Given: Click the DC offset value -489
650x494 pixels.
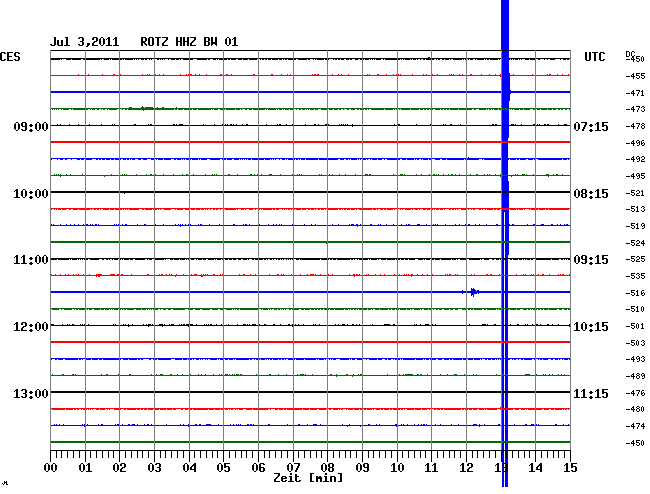Looking at the screenshot, I should point(635,376).
